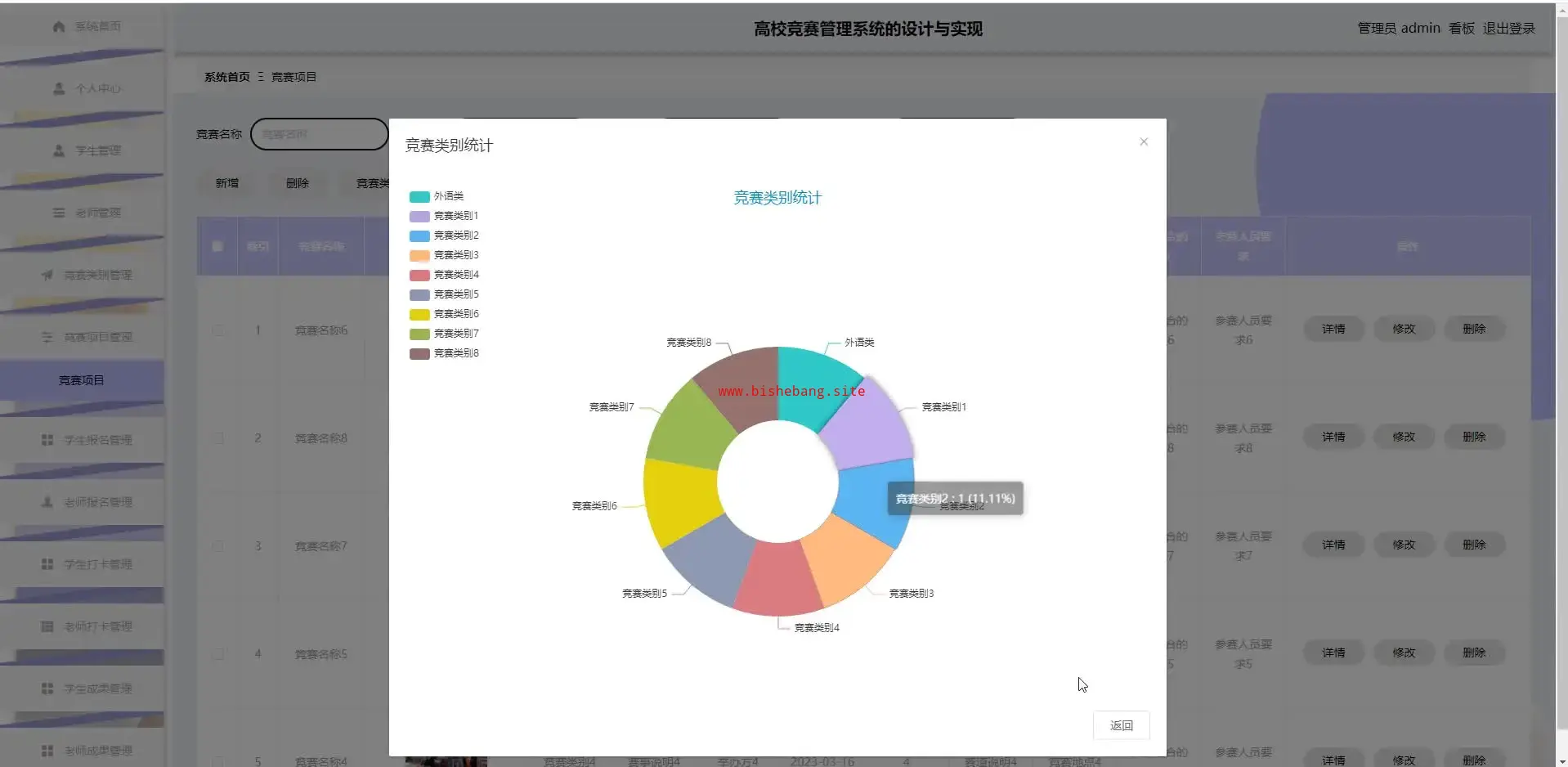Click the grid icon beside 学生成绩管理
Viewport: 1568px width, 767px height.
47,689
